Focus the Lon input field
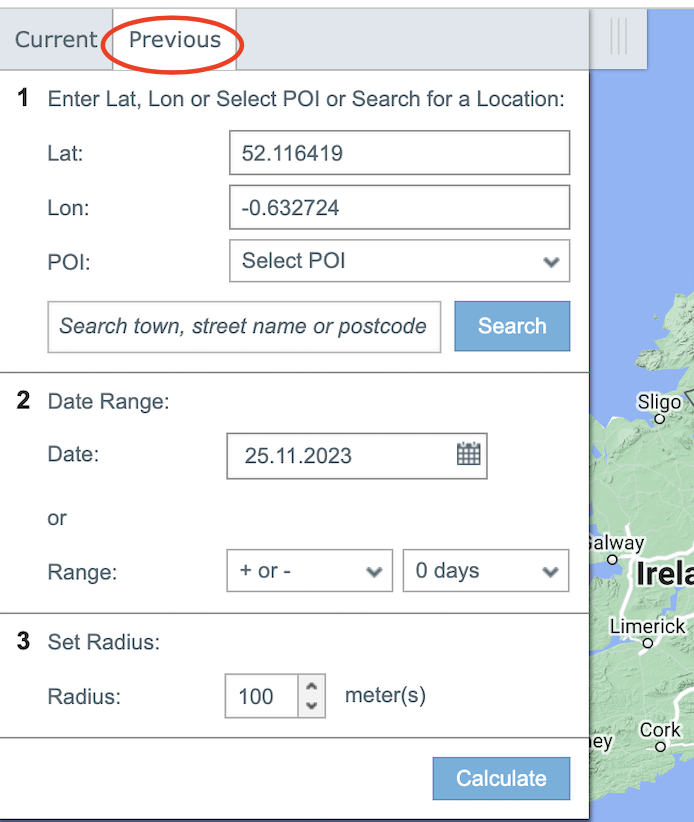 (x=399, y=208)
